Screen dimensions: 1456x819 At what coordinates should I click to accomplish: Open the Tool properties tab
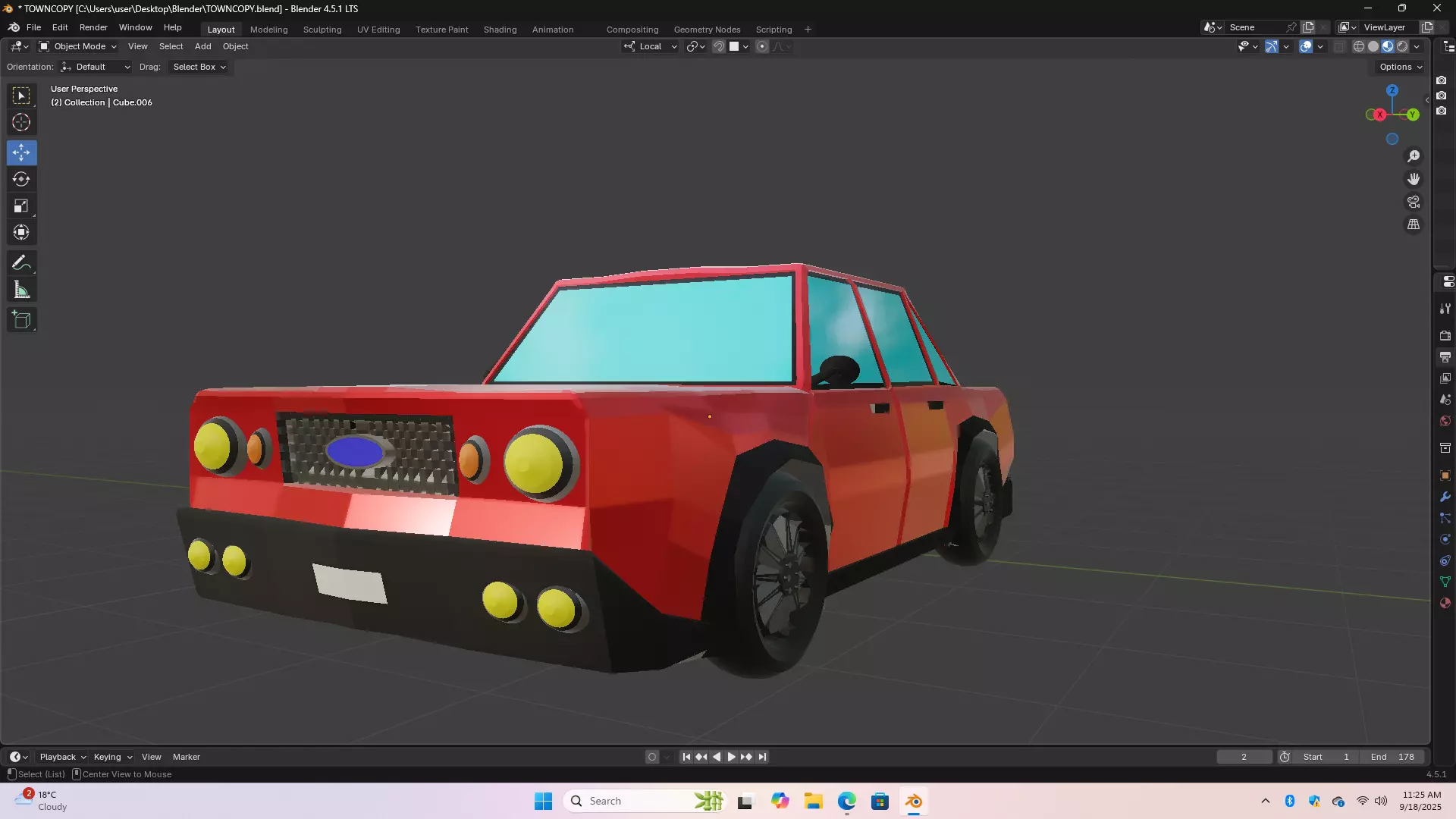pyautogui.click(x=1445, y=309)
